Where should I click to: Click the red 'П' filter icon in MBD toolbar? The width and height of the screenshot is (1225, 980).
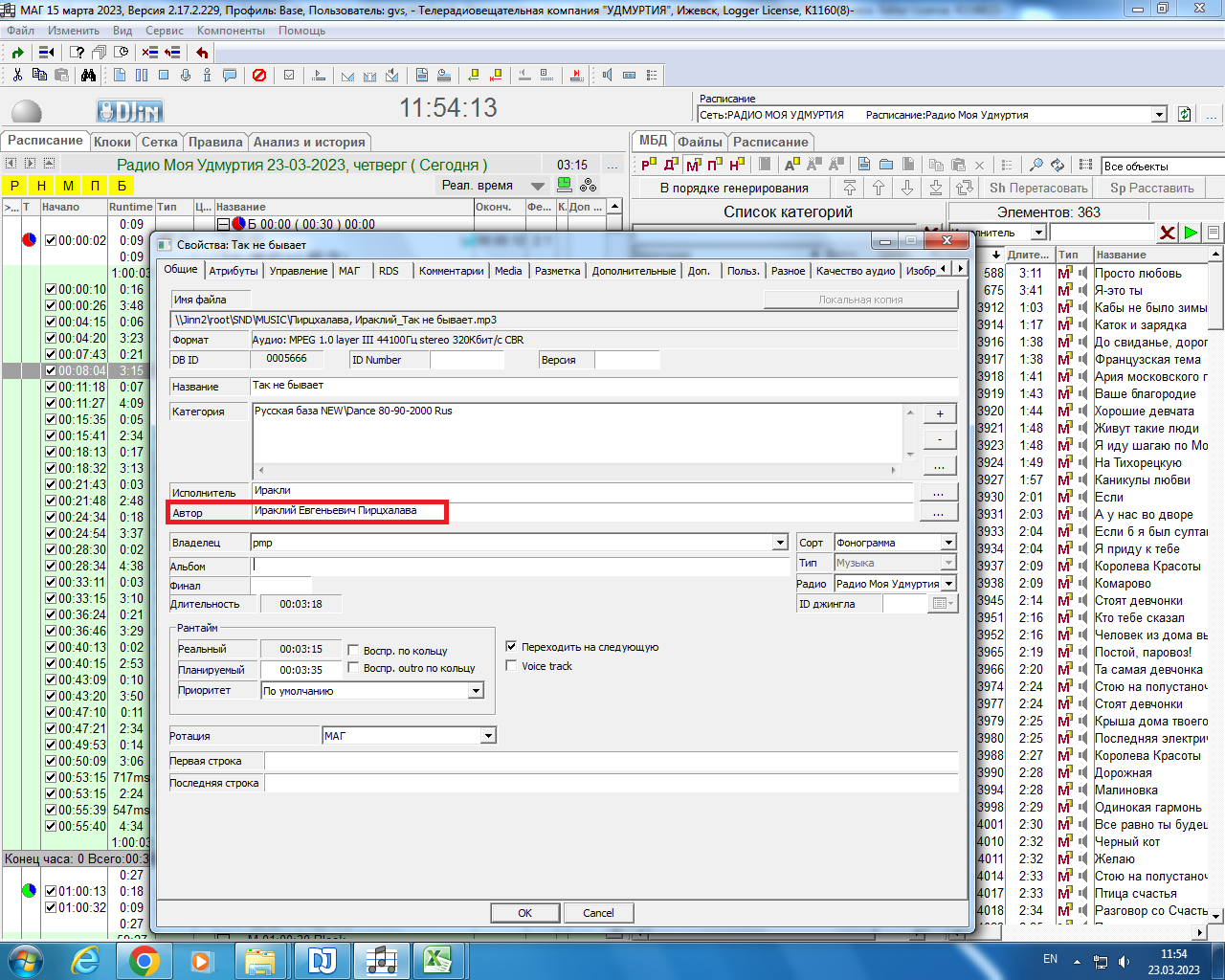(x=715, y=165)
